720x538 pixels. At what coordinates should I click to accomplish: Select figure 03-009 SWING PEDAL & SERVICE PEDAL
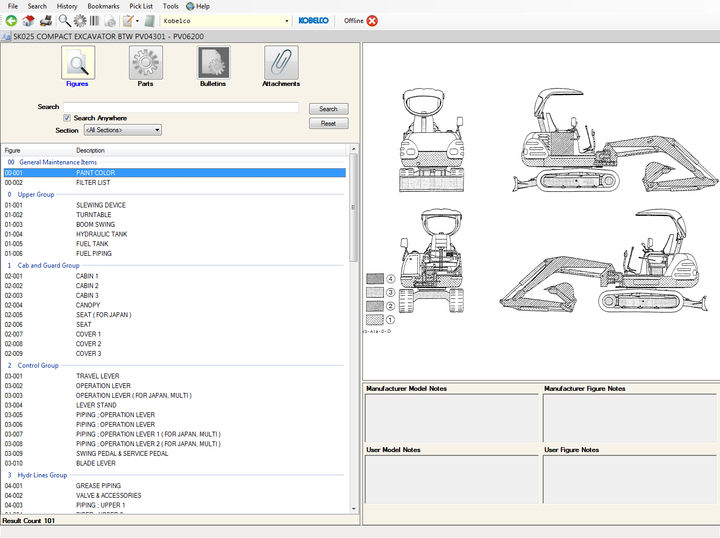click(174, 454)
